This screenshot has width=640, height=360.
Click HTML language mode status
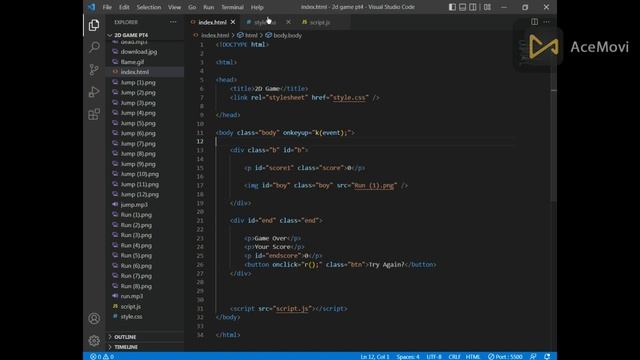click(473, 357)
